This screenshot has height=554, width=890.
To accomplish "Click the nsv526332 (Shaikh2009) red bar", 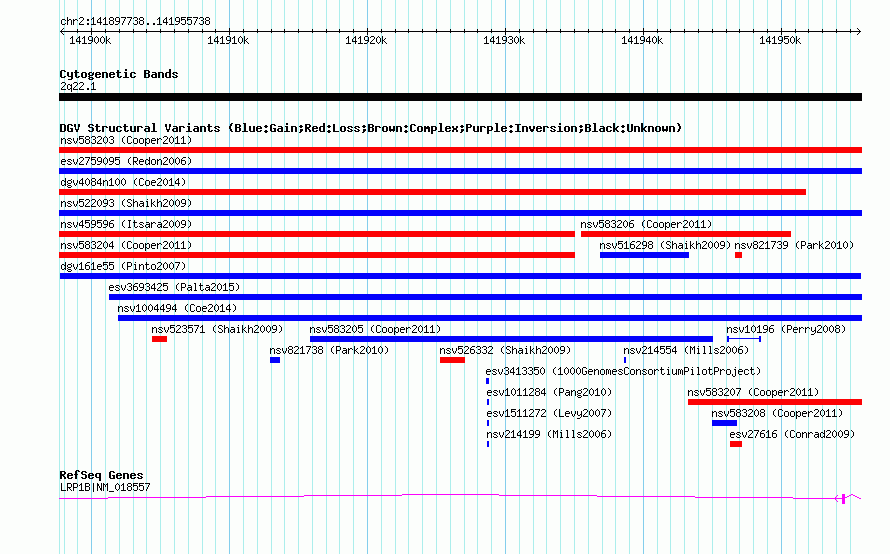I will [452, 360].
